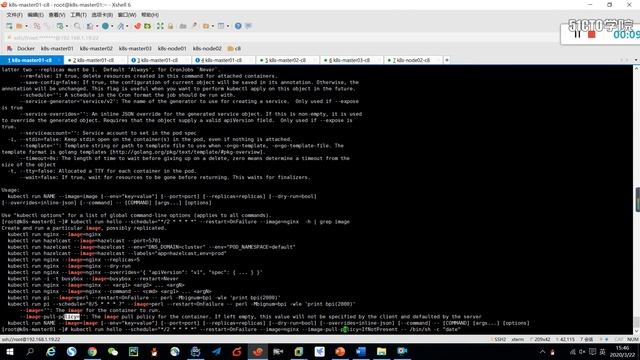This screenshot has width=640, height=360.
Task: Open the 文件(F) menu
Action: (x=14, y=15)
